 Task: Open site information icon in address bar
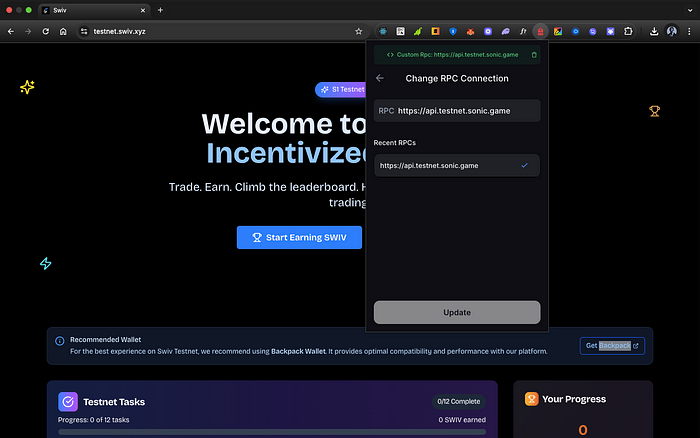point(83,31)
